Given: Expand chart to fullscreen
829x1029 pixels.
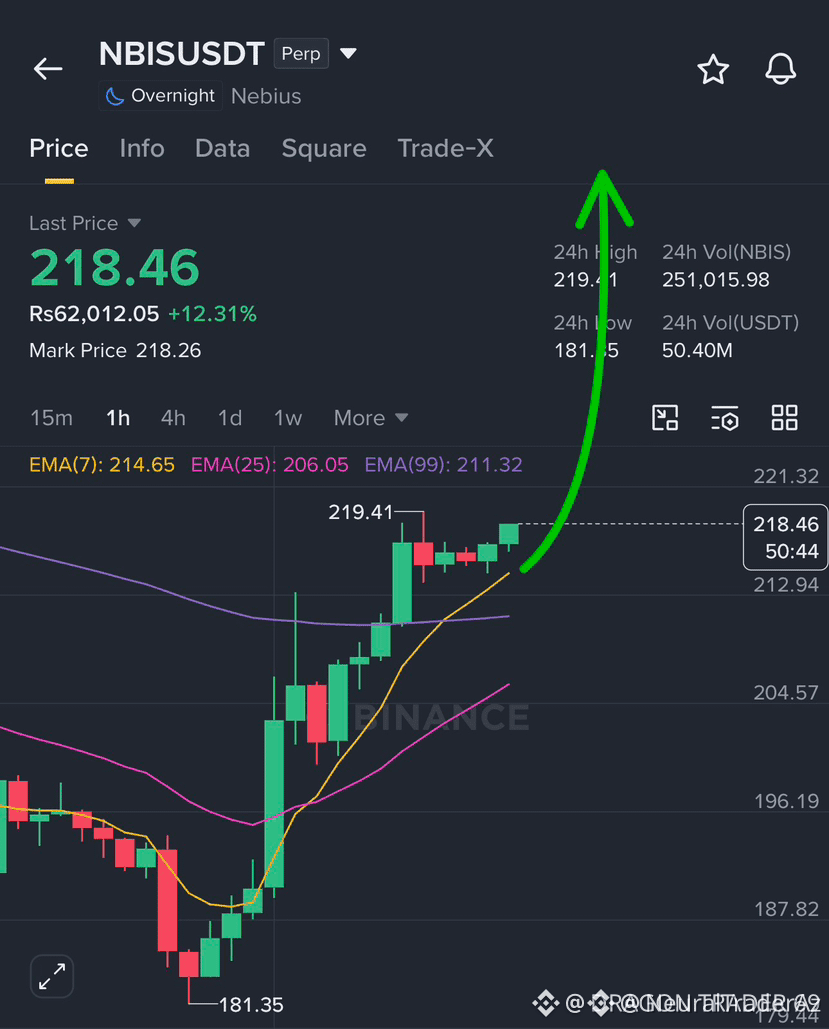Looking at the screenshot, I should [x=52, y=976].
